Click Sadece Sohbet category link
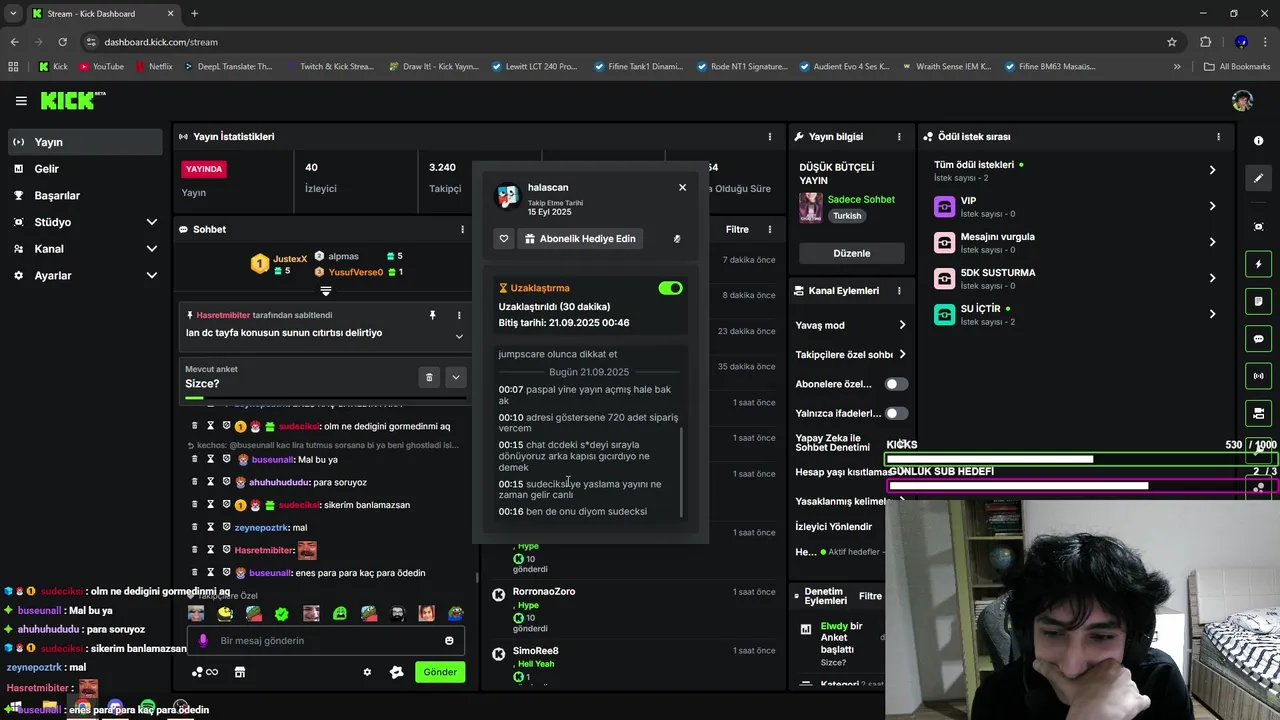Image resolution: width=1280 pixels, height=720 pixels. (861, 199)
